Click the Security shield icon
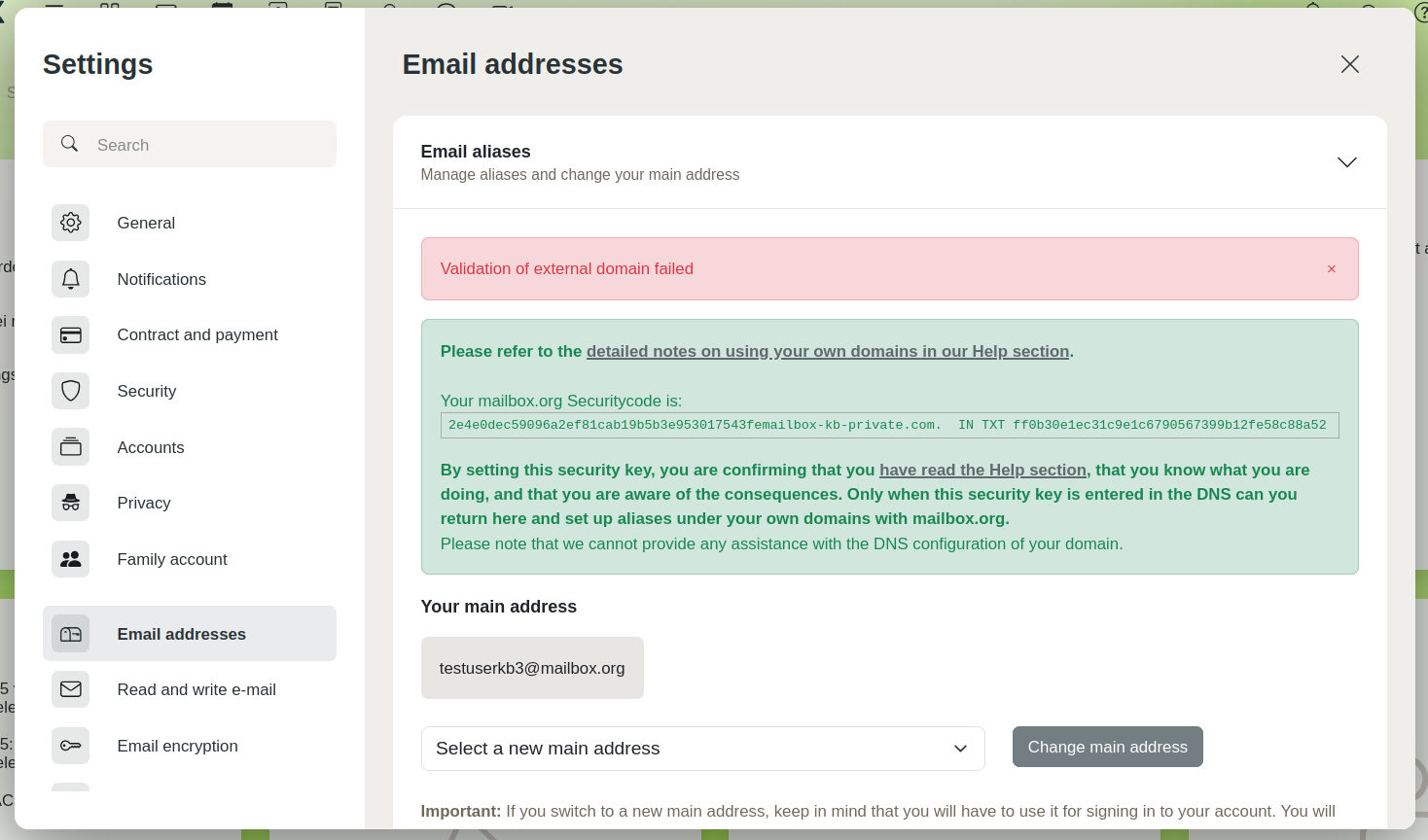1428x840 pixels. [x=70, y=391]
